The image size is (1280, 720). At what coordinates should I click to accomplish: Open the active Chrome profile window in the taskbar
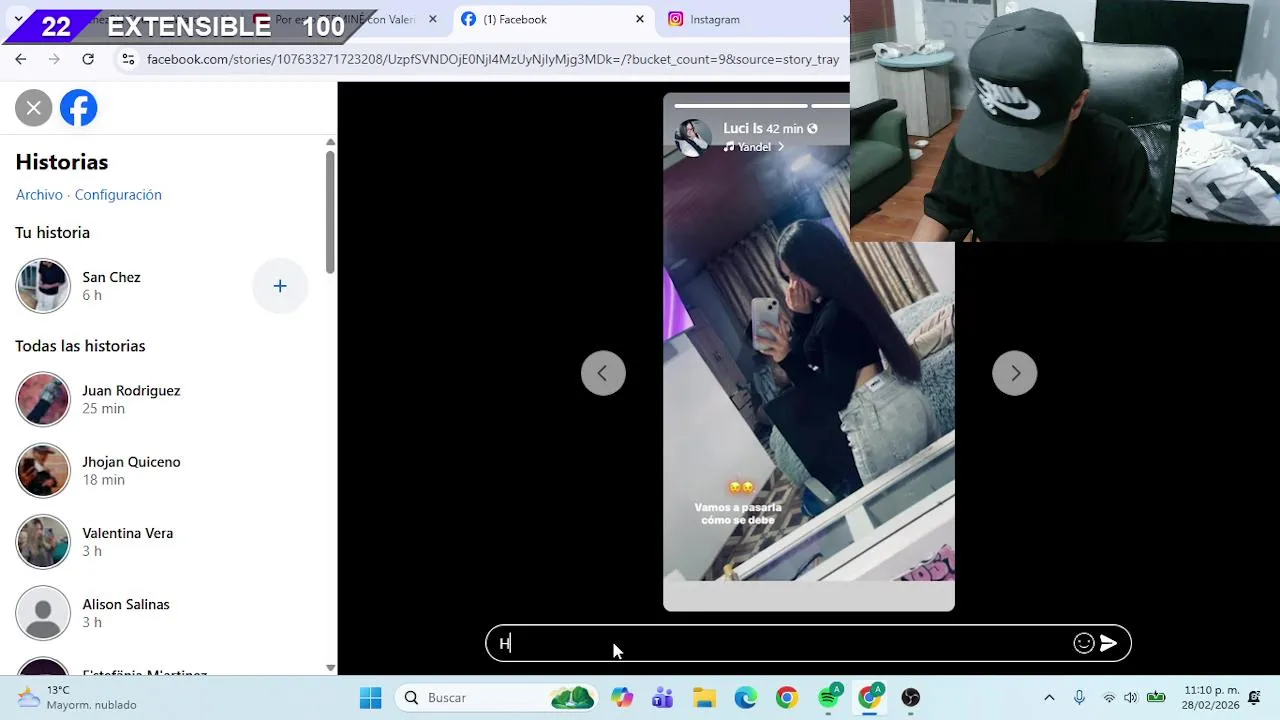(x=870, y=698)
